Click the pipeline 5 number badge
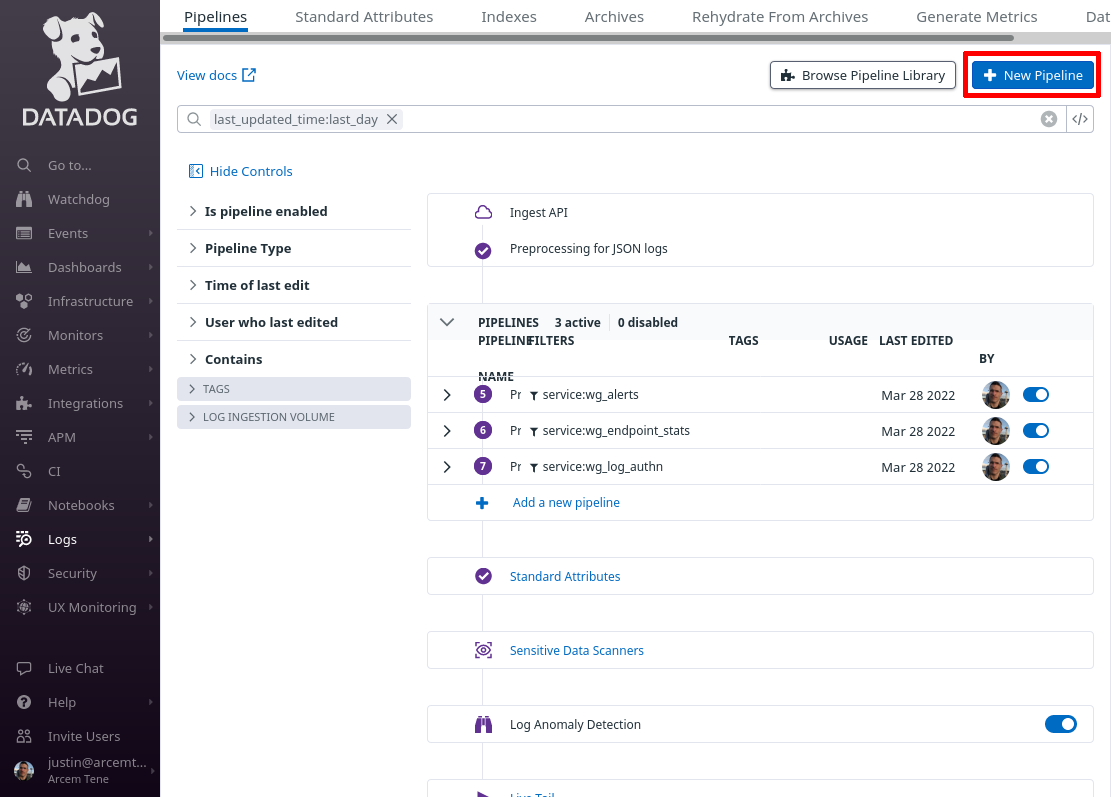Screen dimensions: 1111x797 pos(483,395)
